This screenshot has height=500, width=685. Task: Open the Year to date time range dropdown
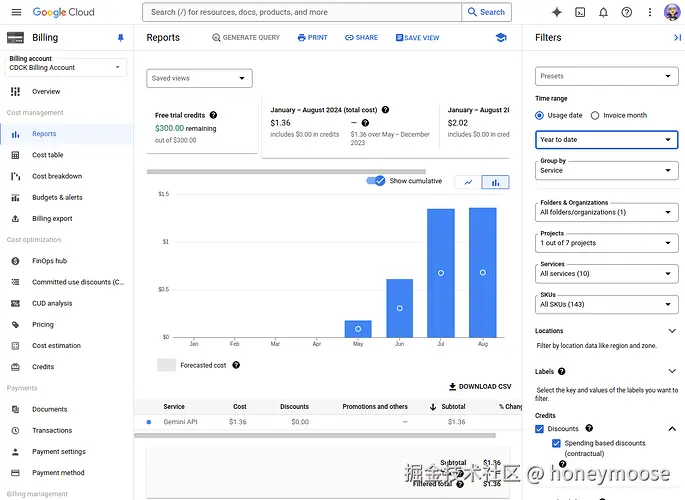click(606, 140)
